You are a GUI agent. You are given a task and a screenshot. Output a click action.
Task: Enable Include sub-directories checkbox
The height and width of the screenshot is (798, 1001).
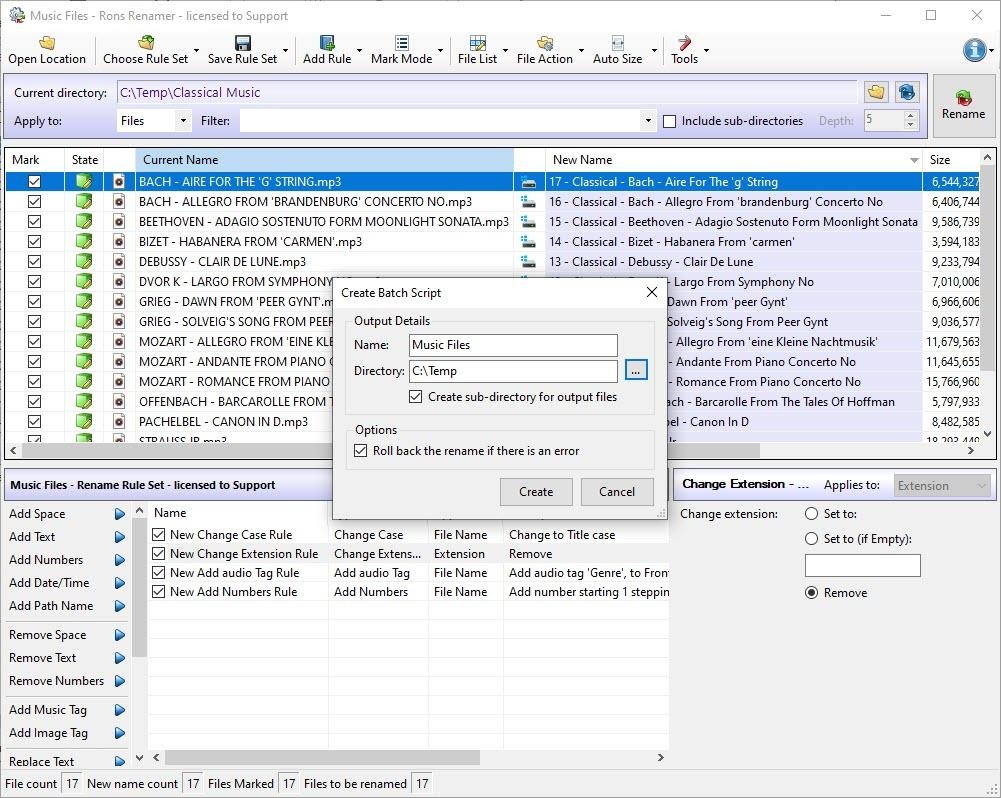point(670,121)
